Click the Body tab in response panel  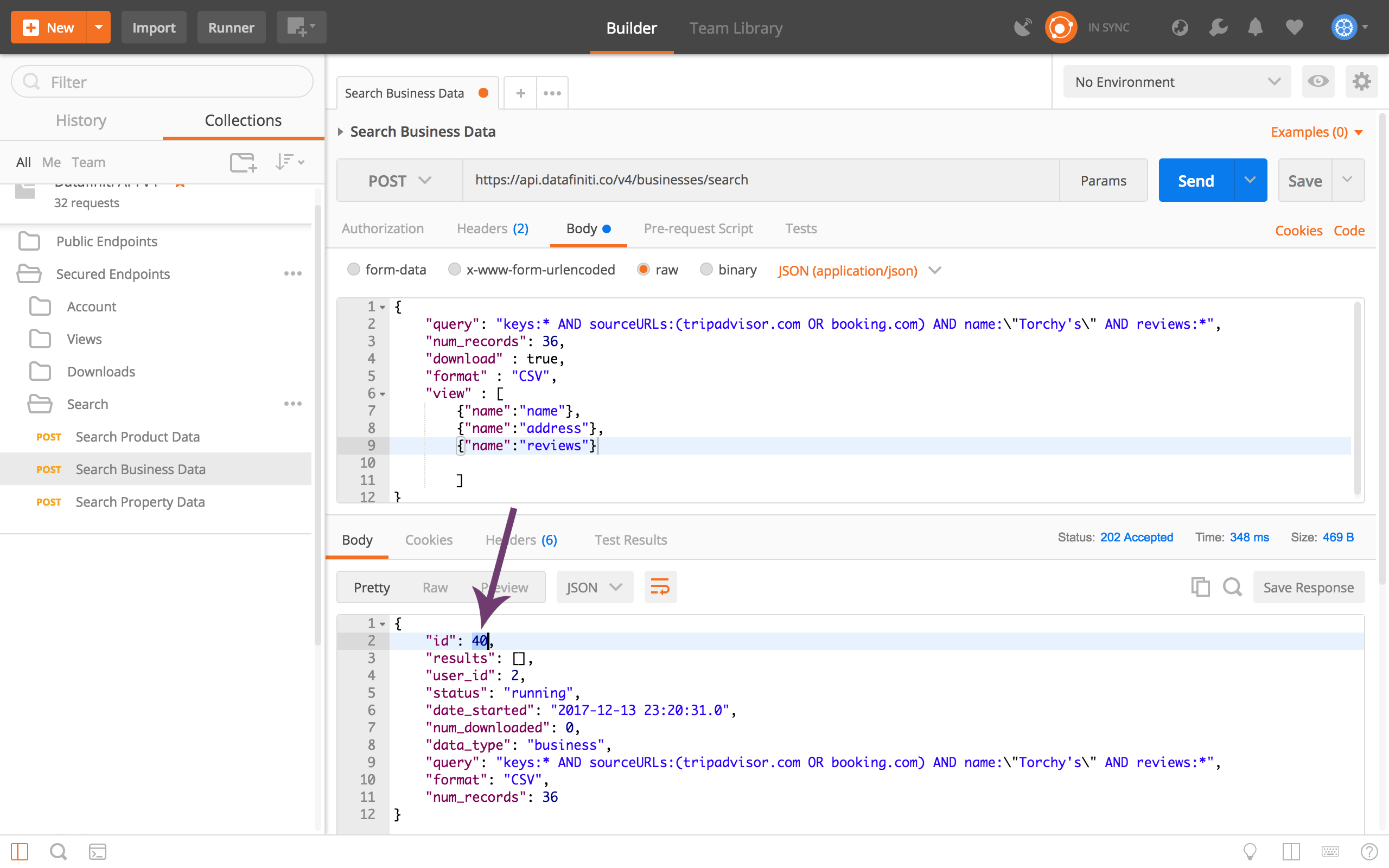(358, 538)
